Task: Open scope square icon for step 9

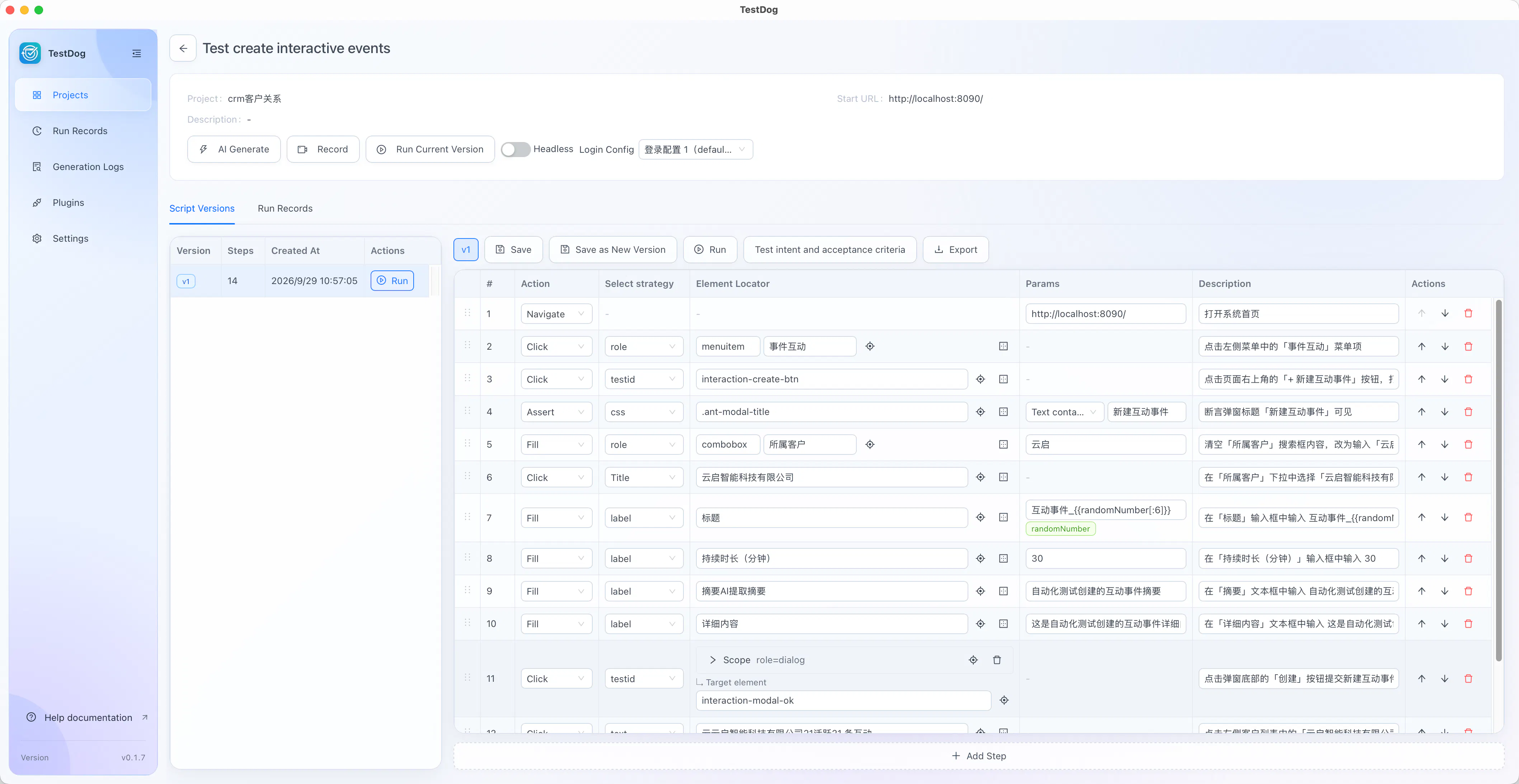Action: pyautogui.click(x=1003, y=591)
